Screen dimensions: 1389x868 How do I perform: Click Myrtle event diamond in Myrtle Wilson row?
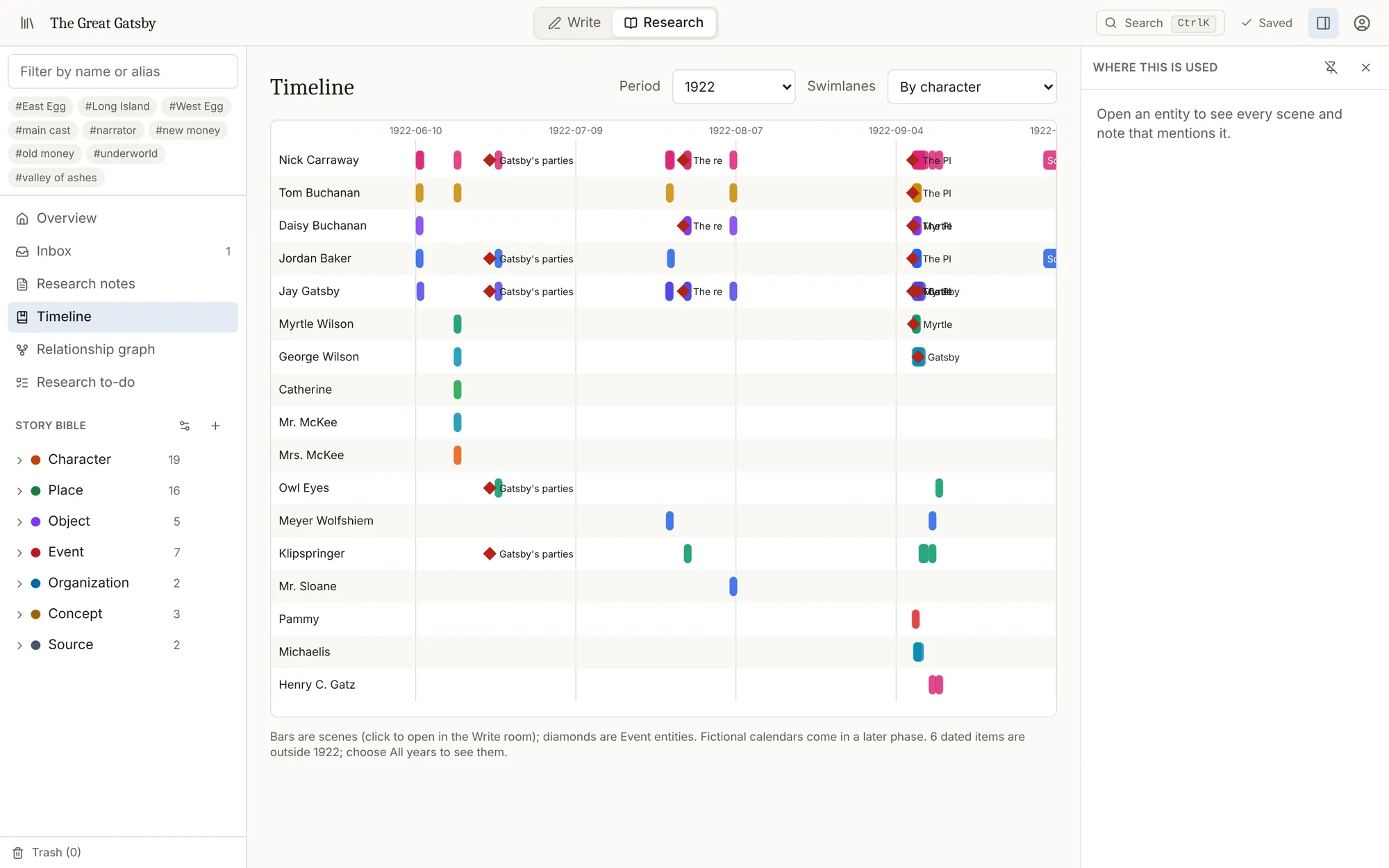pyautogui.click(x=913, y=324)
